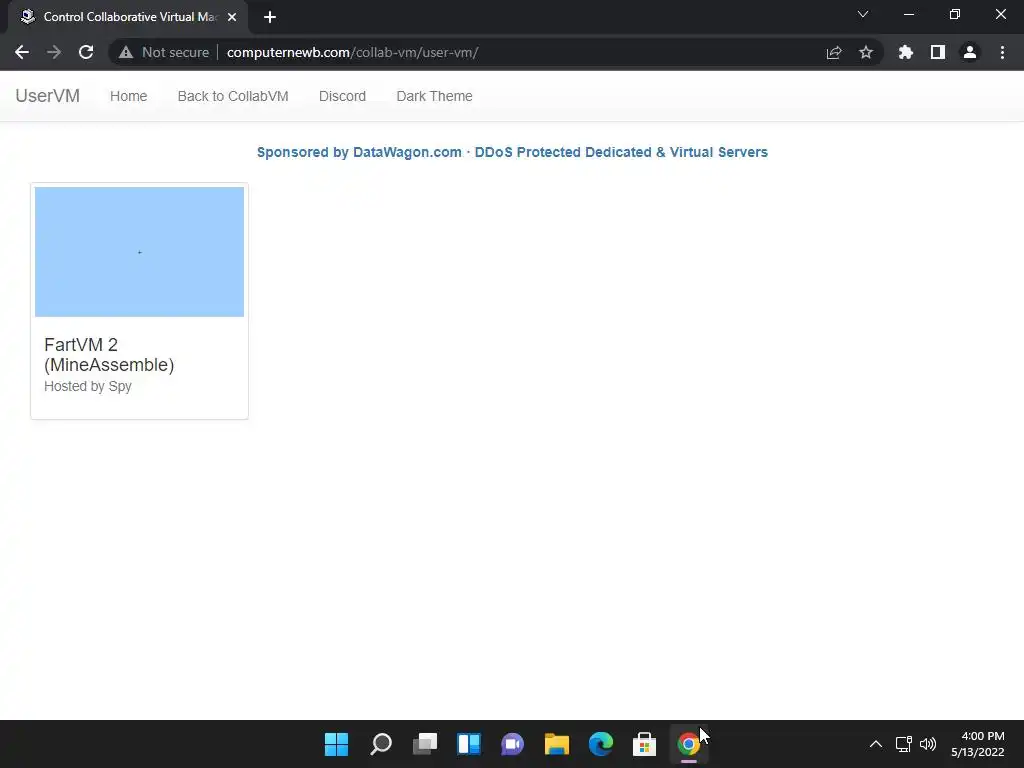Open the Not secure site info warning

pos(164,52)
